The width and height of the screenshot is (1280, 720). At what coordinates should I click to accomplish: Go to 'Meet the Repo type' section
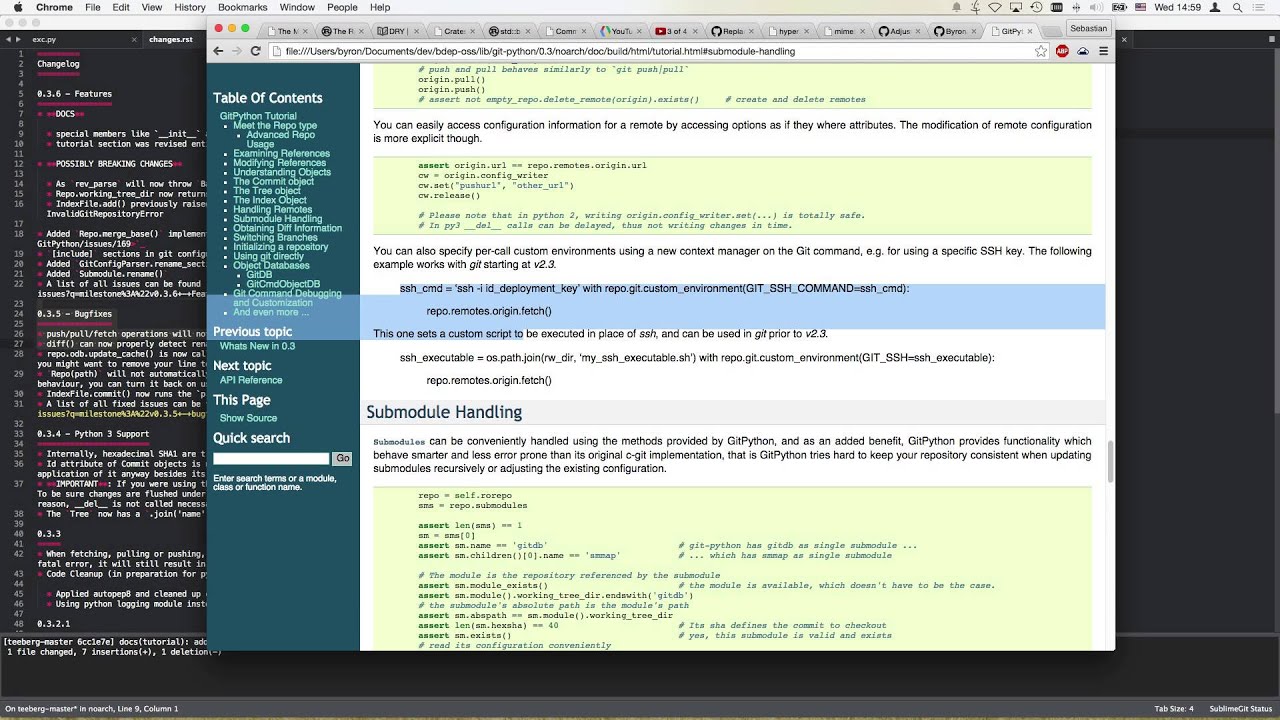click(275, 126)
